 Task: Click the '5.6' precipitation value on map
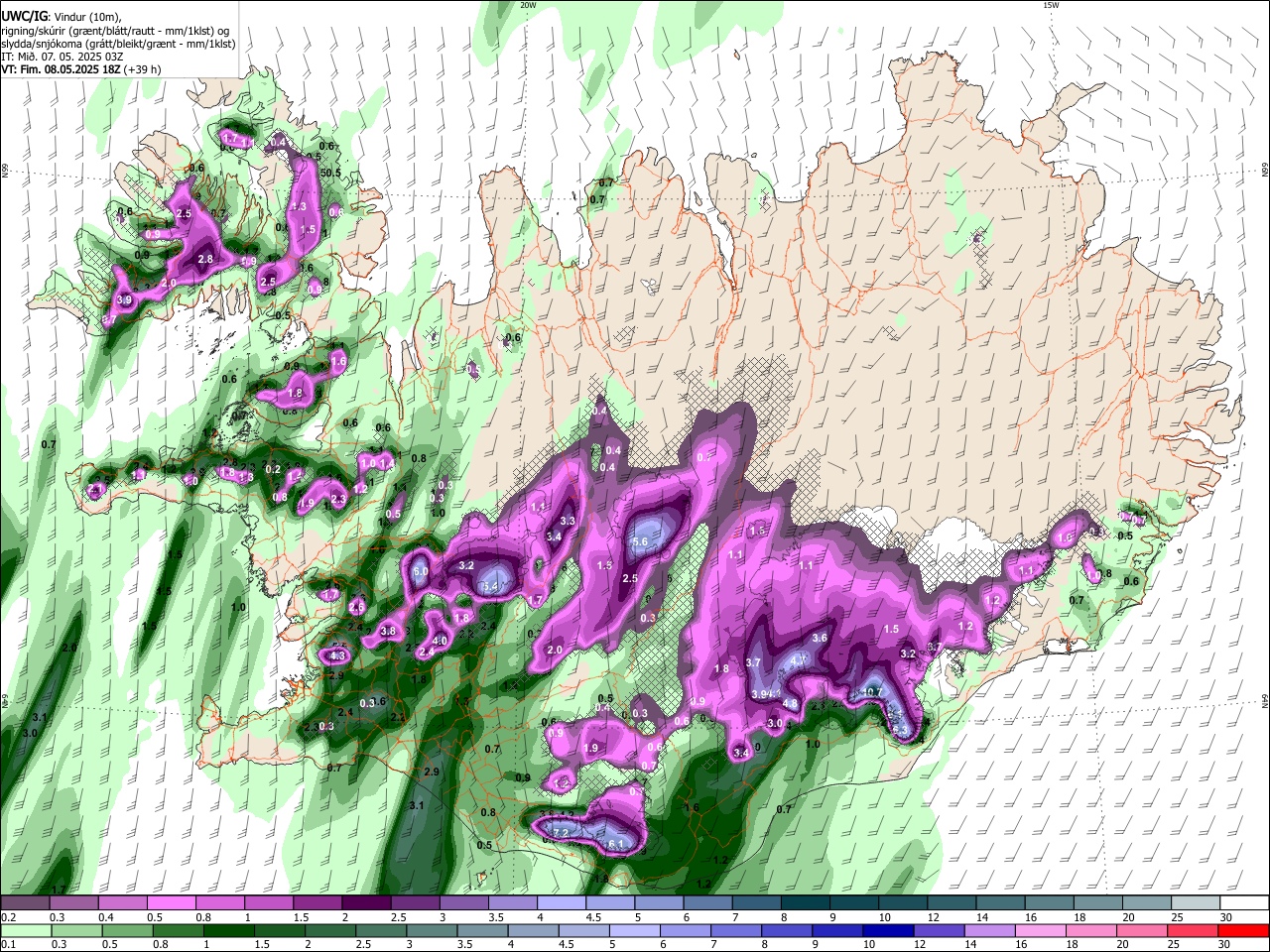(x=640, y=541)
